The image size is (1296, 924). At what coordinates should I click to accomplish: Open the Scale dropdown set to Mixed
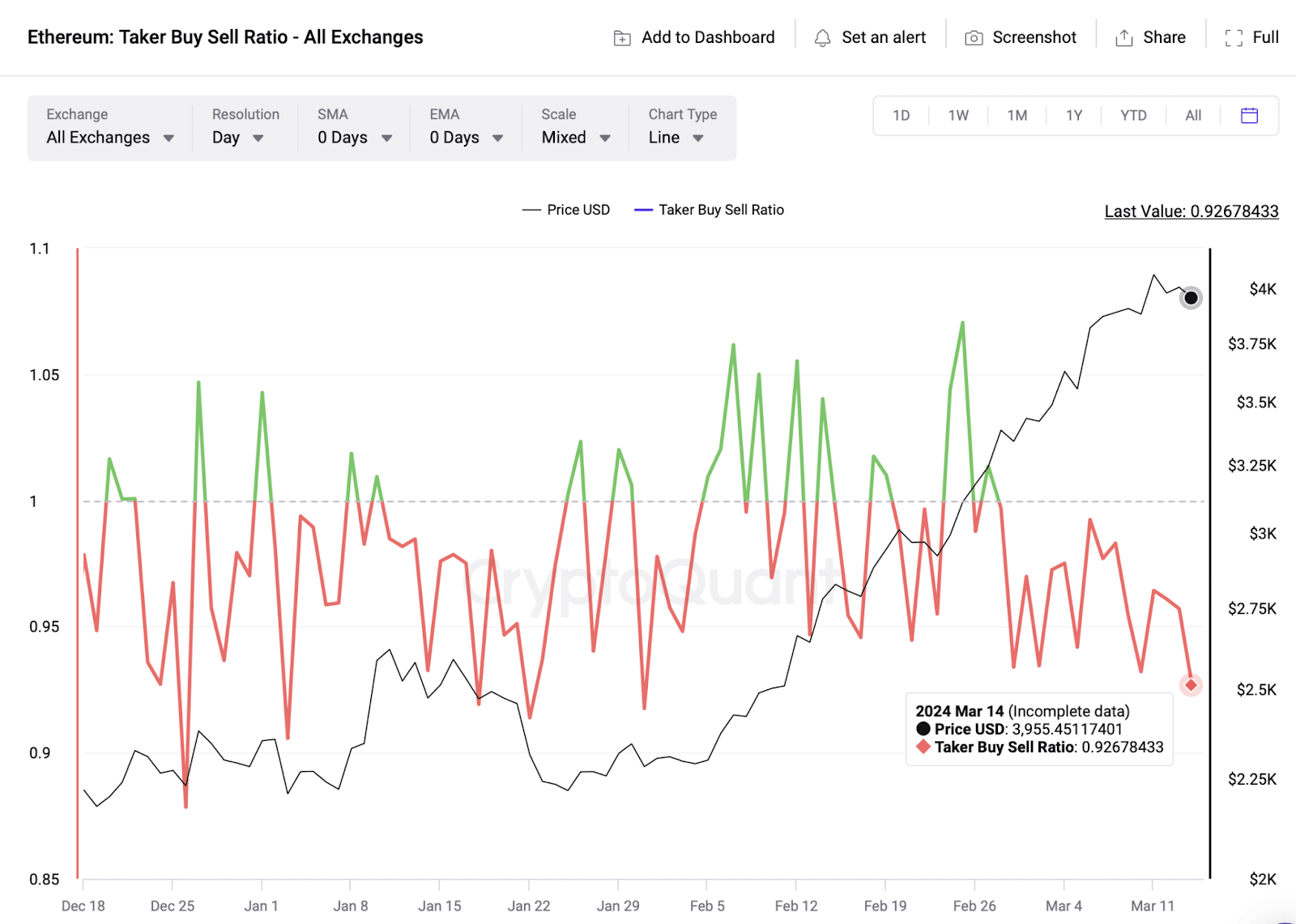pos(575,127)
